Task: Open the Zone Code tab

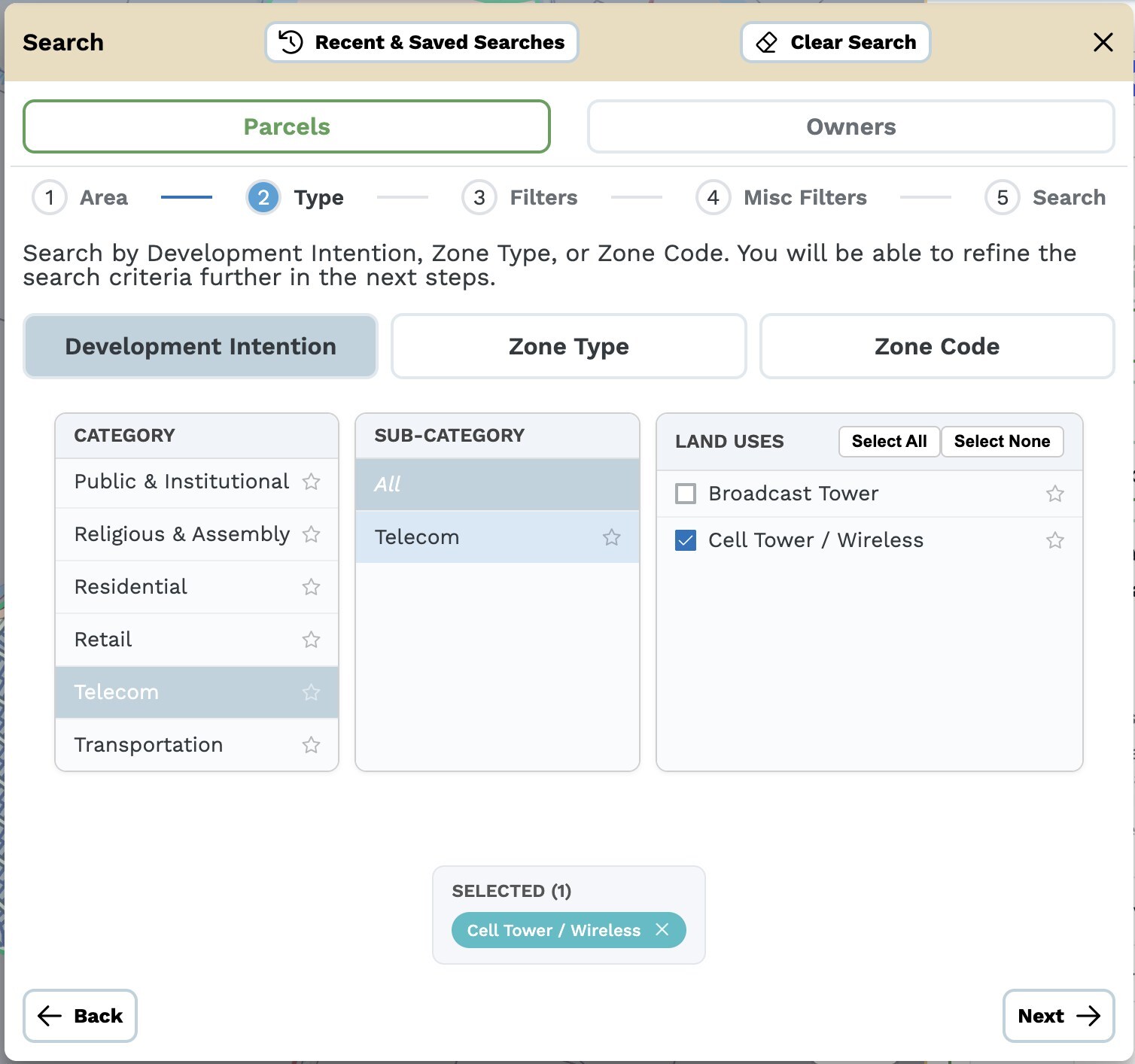Action: point(936,346)
